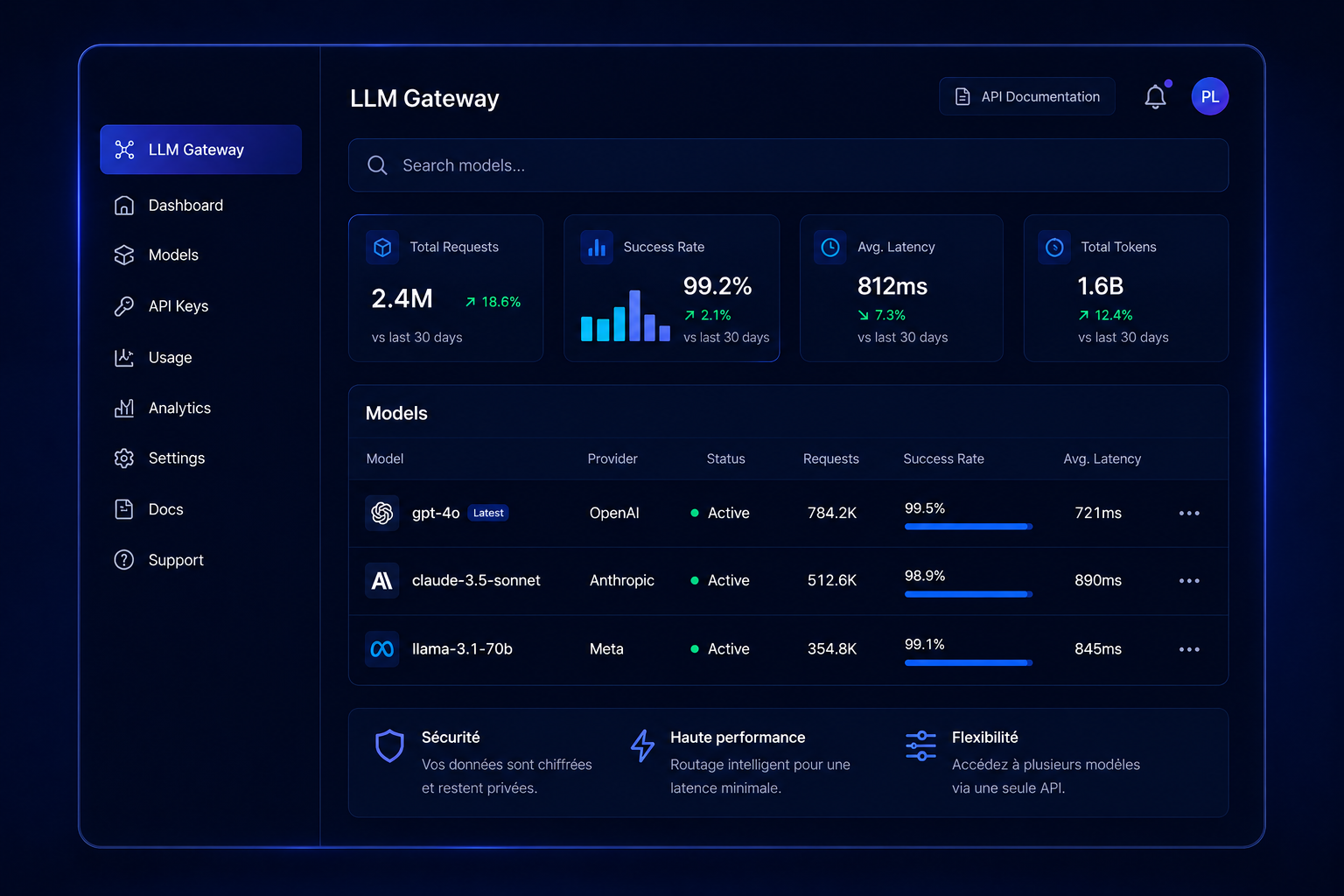Select LLM Gateway in the sidebar
This screenshot has width=1344, height=896.
[201, 150]
